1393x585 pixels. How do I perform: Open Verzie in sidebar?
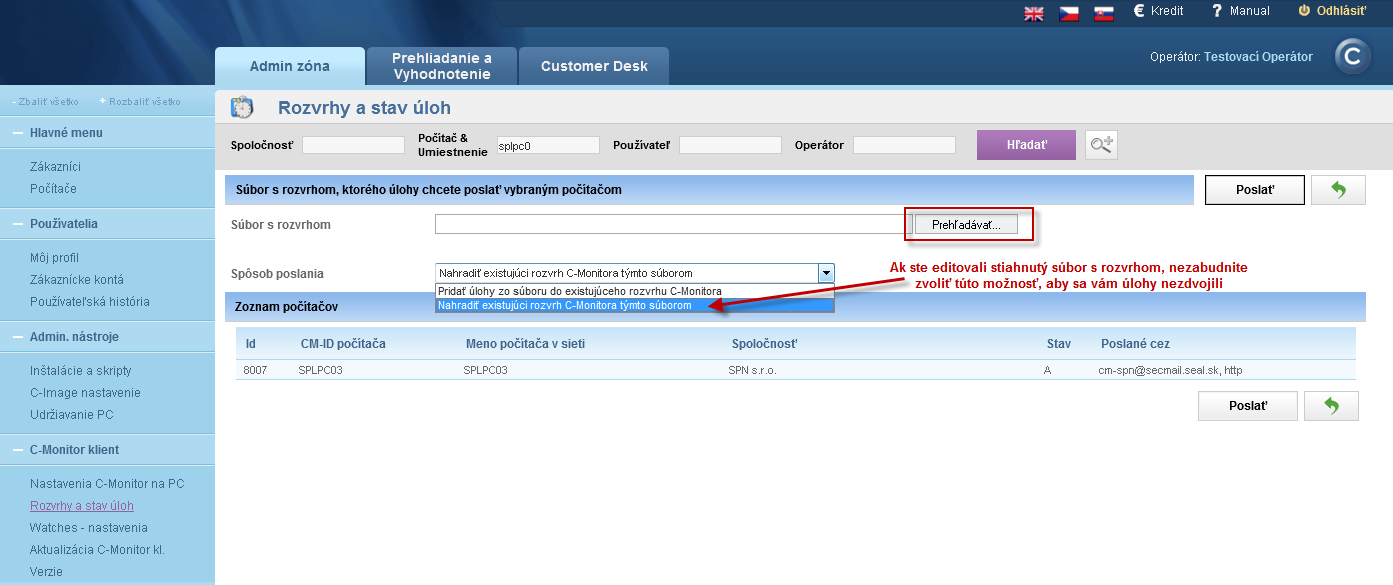click(46, 572)
